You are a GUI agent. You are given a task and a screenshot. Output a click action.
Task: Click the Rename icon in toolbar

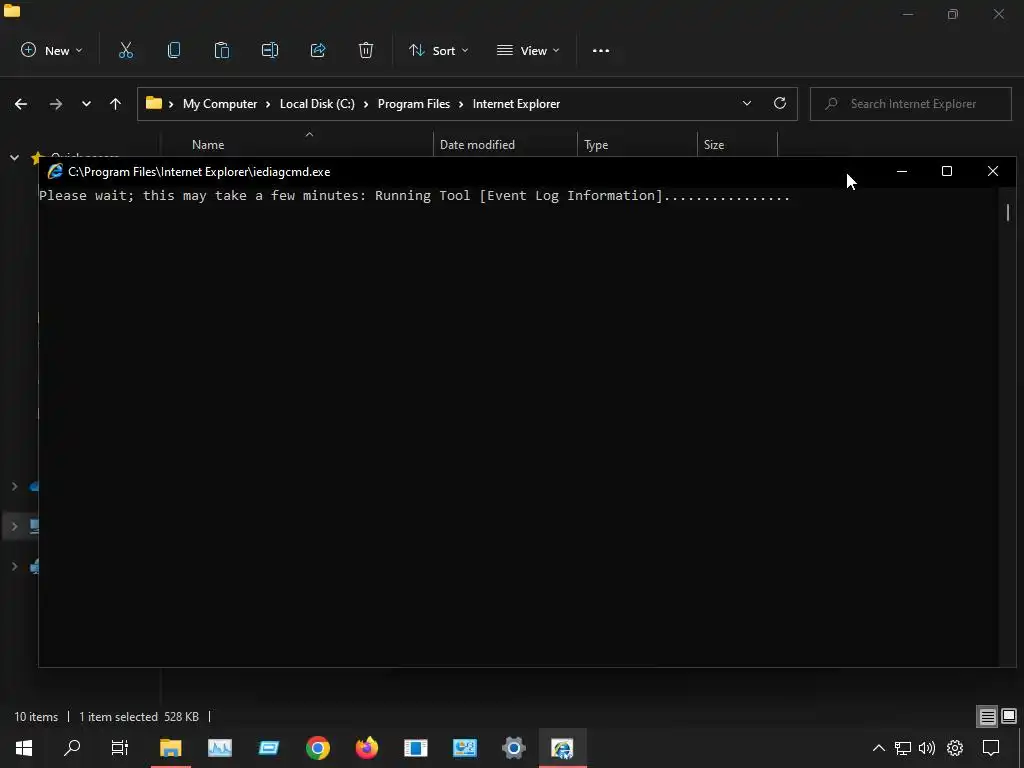coord(270,50)
